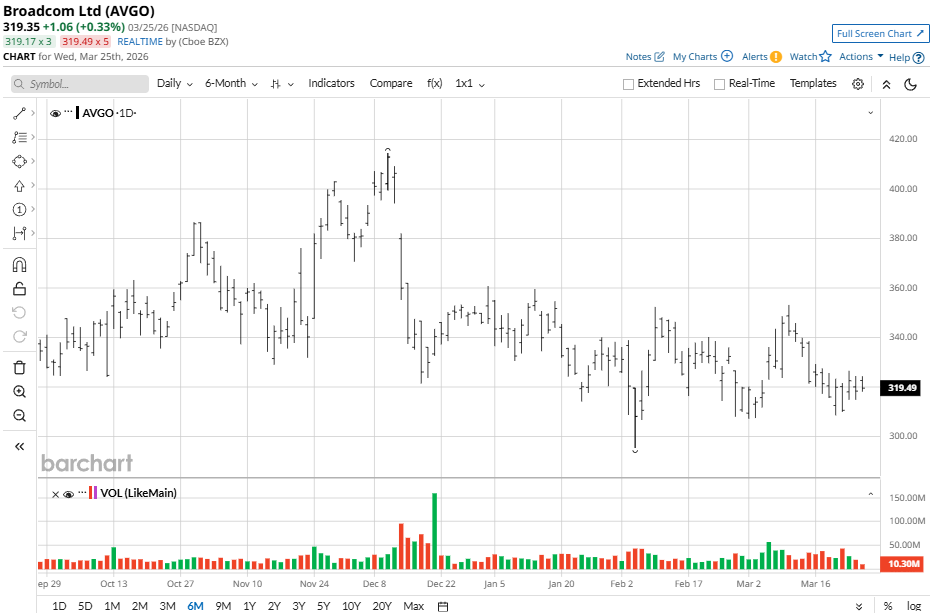The height and width of the screenshot is (613, 936).
Task: Delete drawings with trash icon
Action: point(19,368)
